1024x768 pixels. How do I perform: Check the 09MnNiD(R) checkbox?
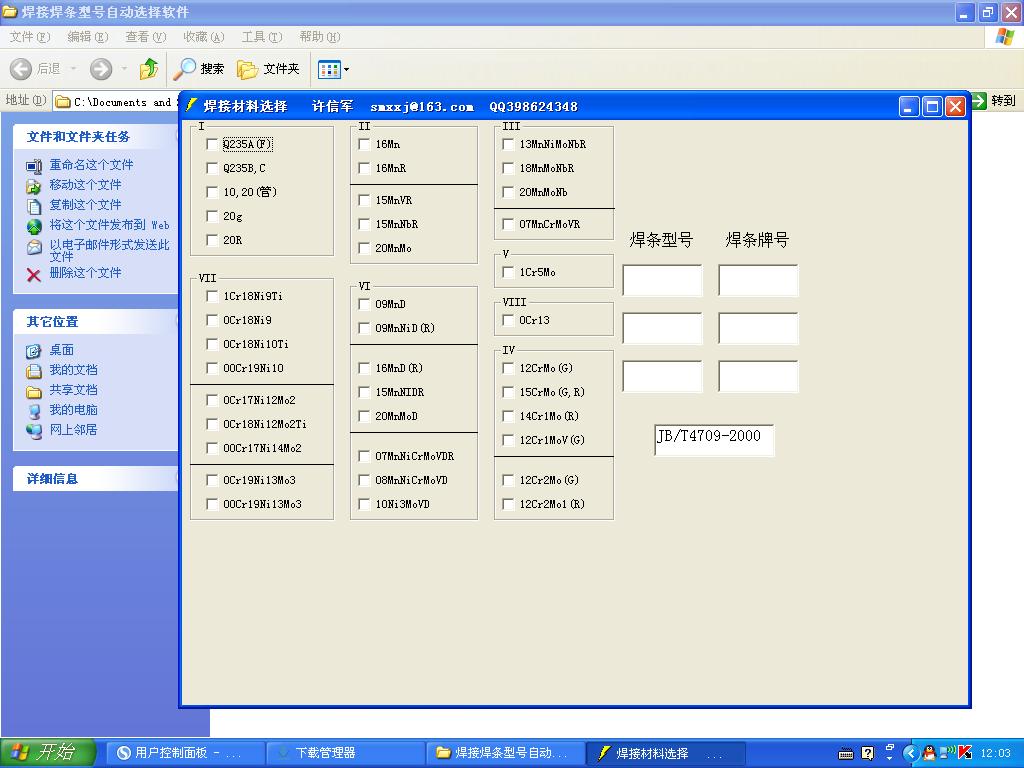click(364, 328)
